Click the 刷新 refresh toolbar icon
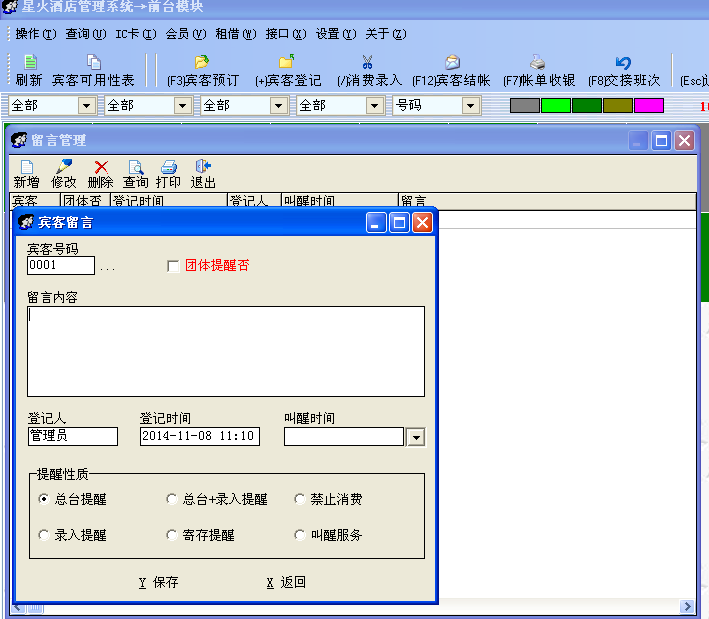709x619 pixels. [x=29, y=63]
